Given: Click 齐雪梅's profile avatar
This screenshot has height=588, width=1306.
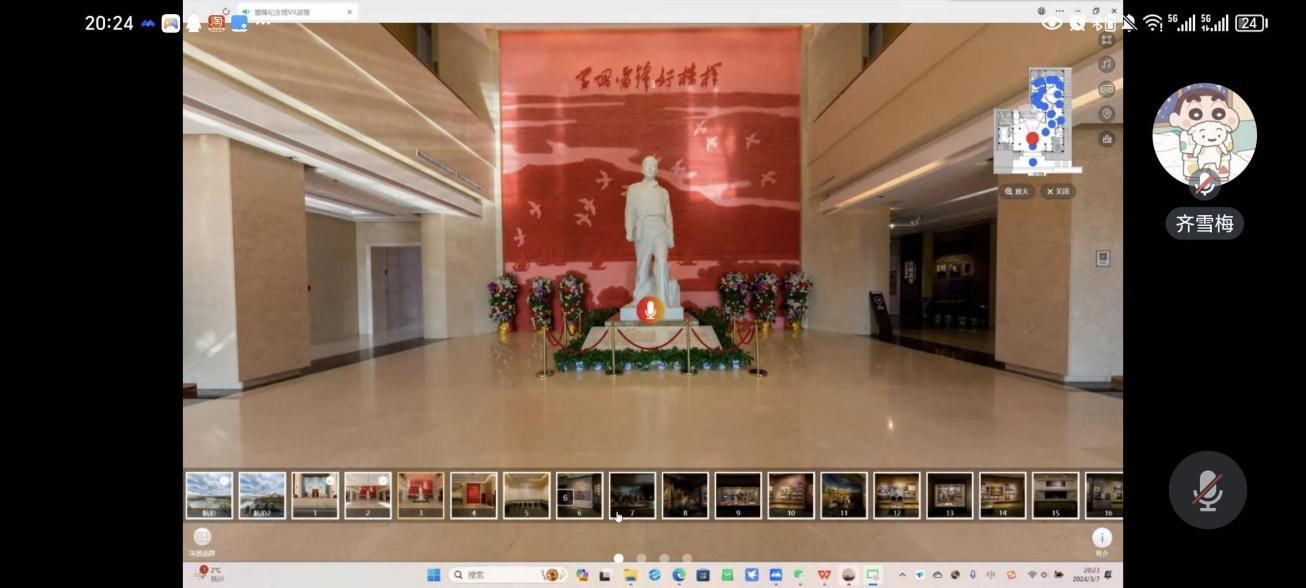Looking at the screenshot, I should tap(1204, 134).
